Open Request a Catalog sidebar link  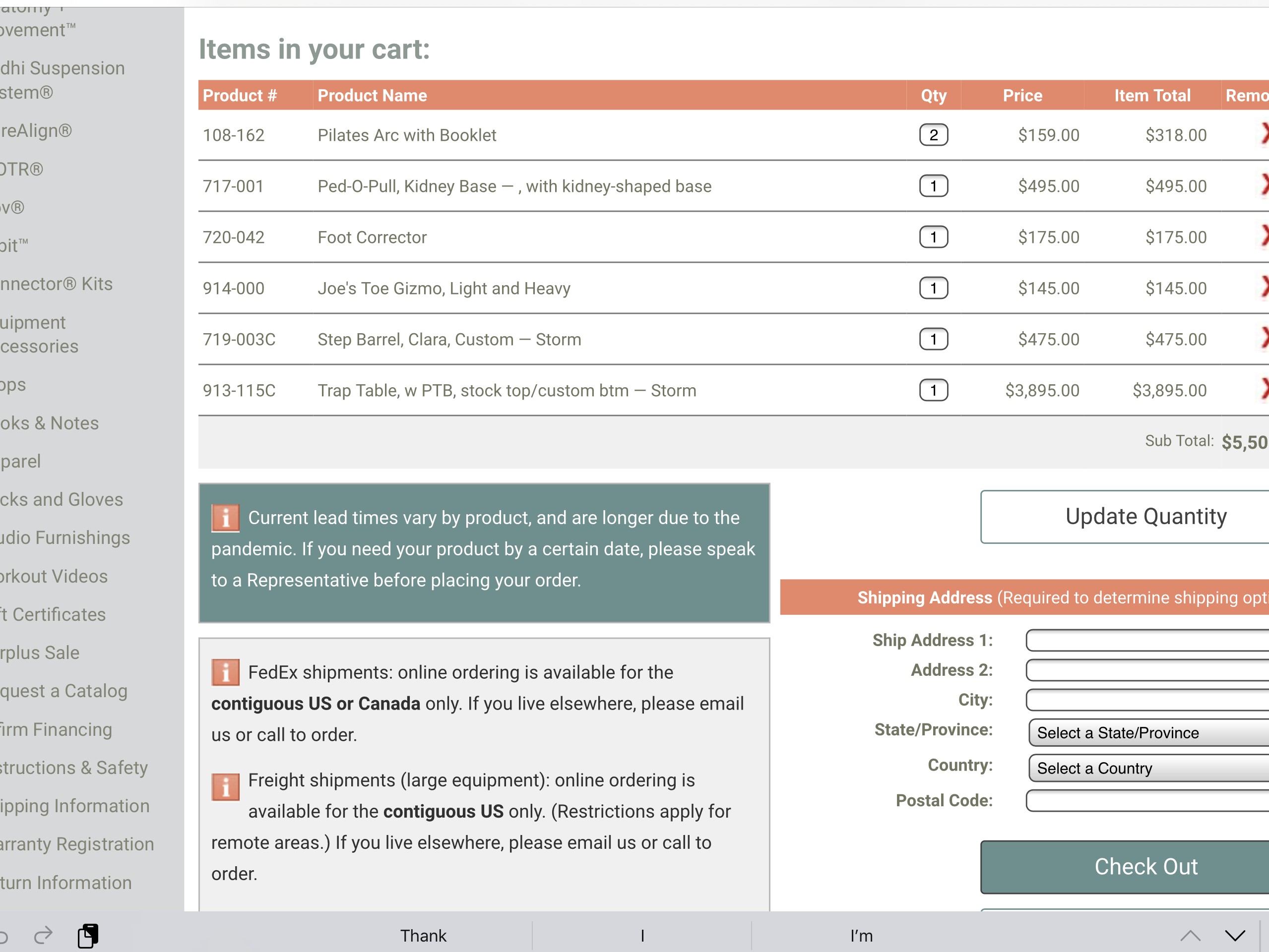(63, 691)
